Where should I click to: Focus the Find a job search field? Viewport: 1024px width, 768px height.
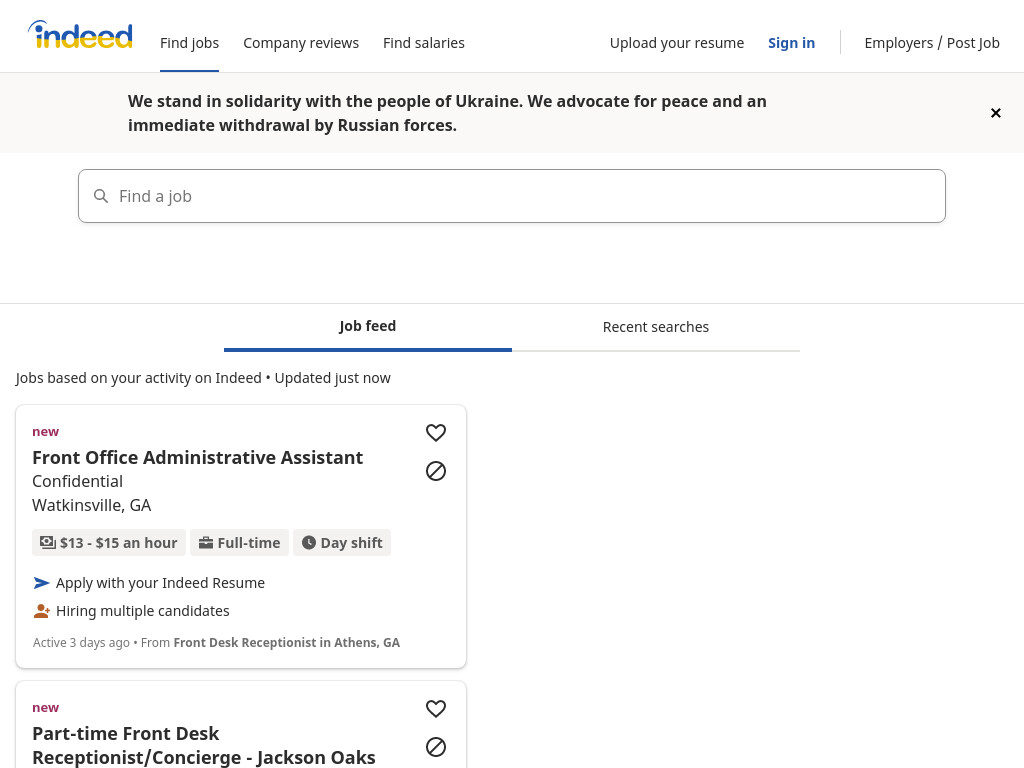(512, 196)
